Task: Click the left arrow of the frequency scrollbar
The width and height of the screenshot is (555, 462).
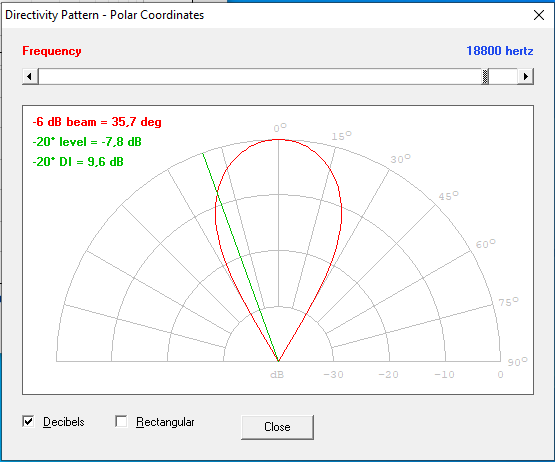Action: 30,76
